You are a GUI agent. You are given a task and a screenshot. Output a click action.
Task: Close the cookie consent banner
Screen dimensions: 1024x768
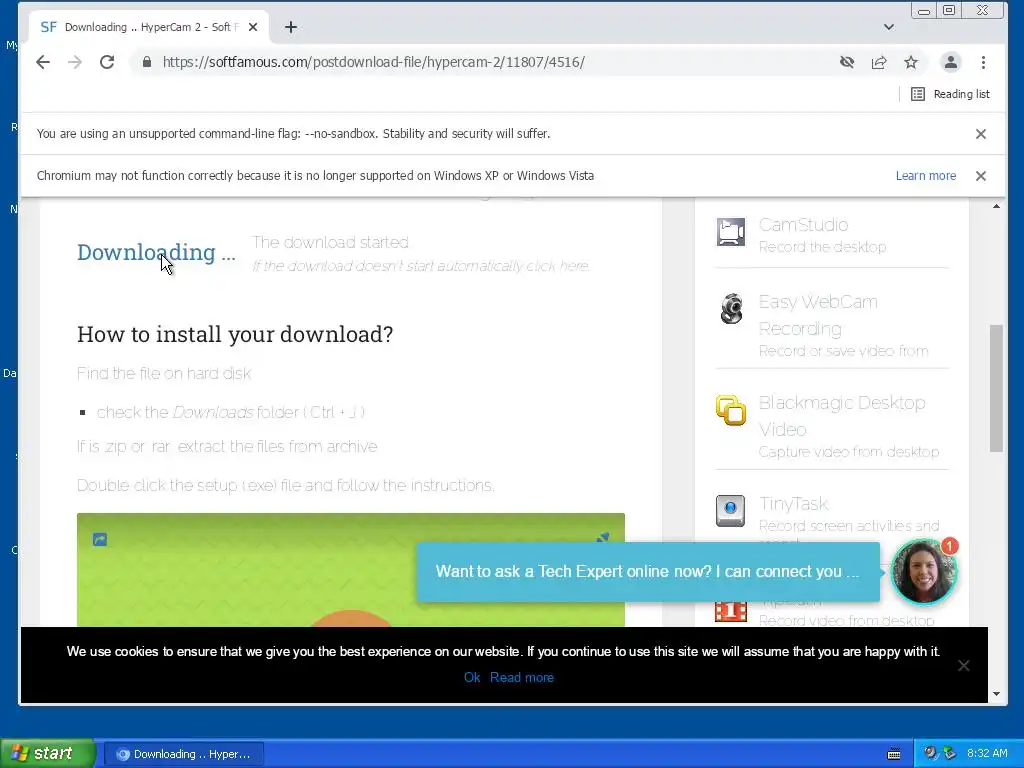963,665
